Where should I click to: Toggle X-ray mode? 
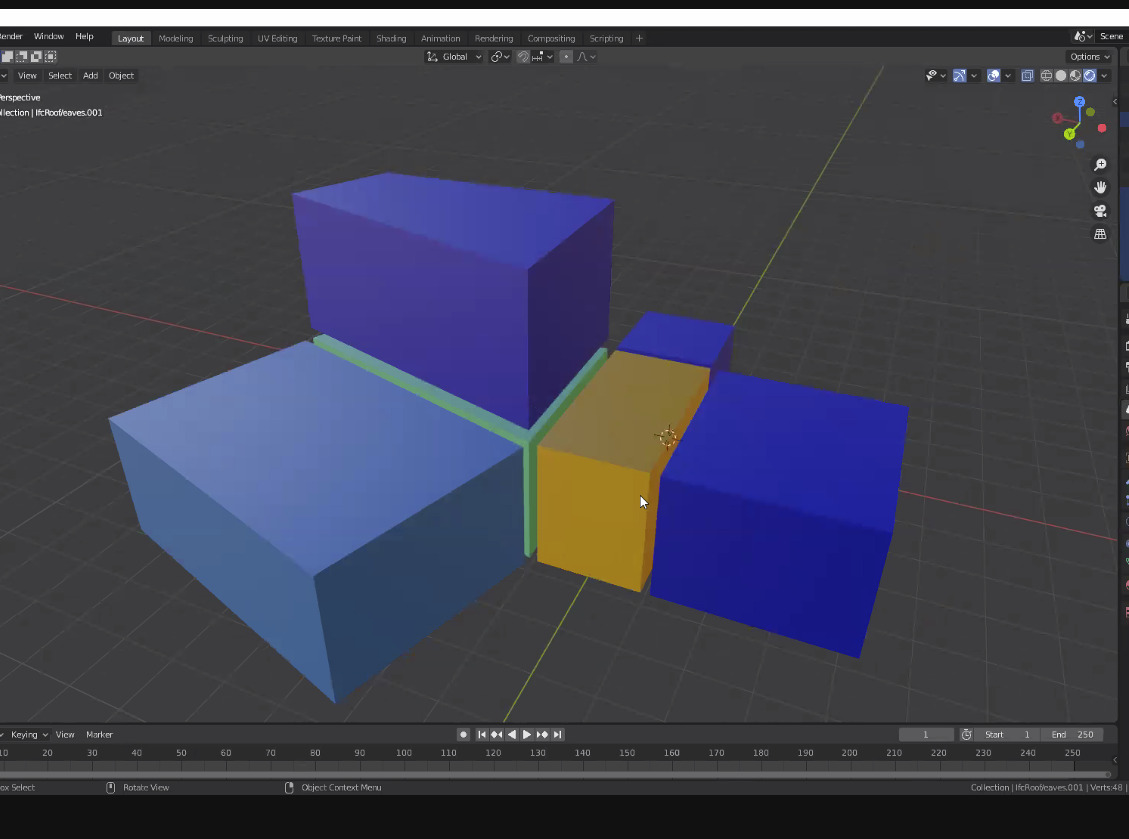(x=1027, y=76)
